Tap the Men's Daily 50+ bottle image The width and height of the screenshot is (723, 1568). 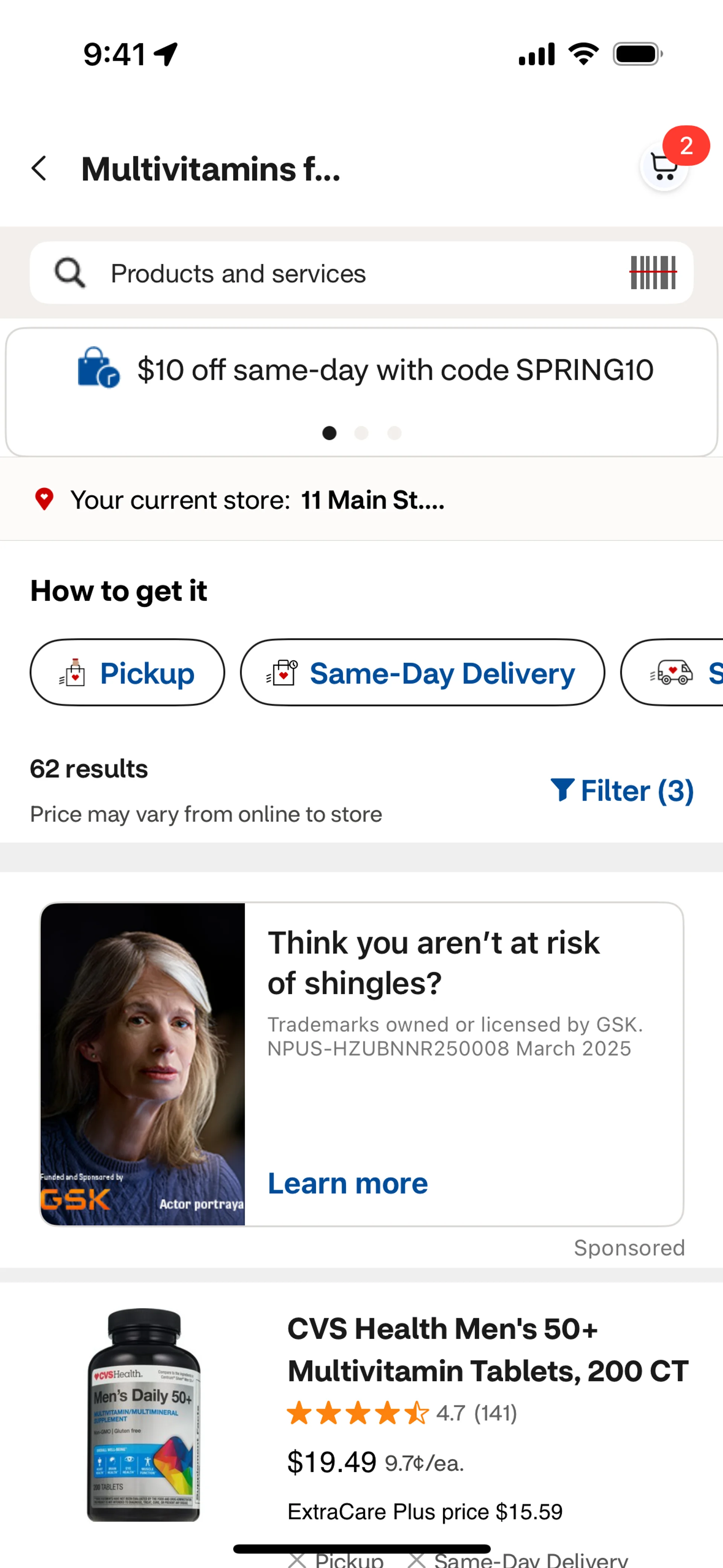143,1415
